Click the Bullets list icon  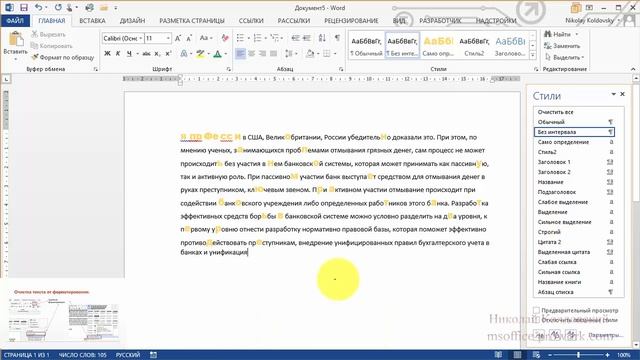tap(240, 38)
